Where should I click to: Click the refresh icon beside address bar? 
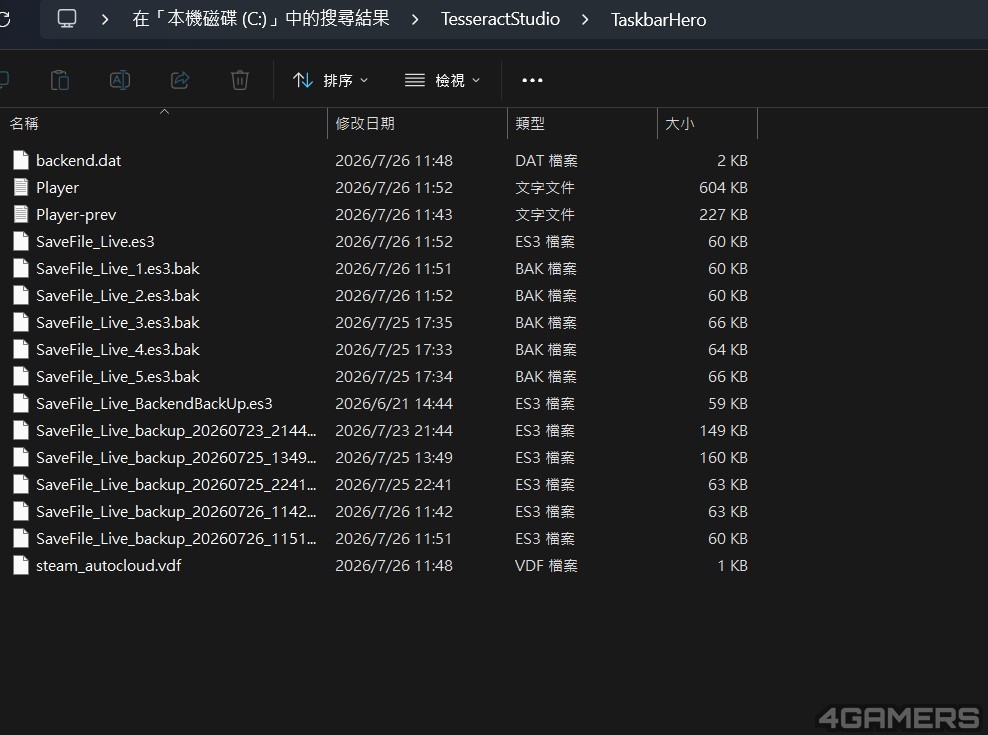5,19
